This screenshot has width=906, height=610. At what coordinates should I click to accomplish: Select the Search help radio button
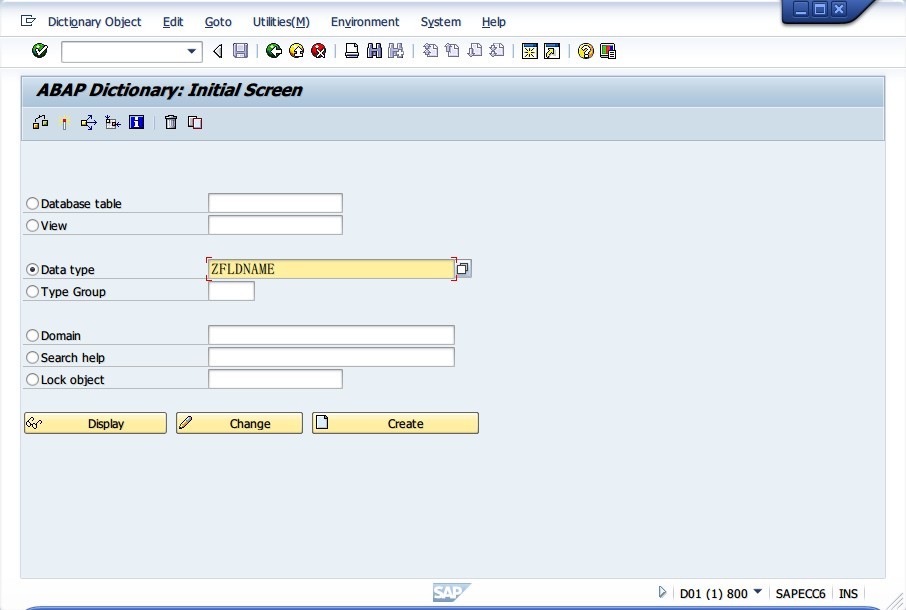(32, 358)
